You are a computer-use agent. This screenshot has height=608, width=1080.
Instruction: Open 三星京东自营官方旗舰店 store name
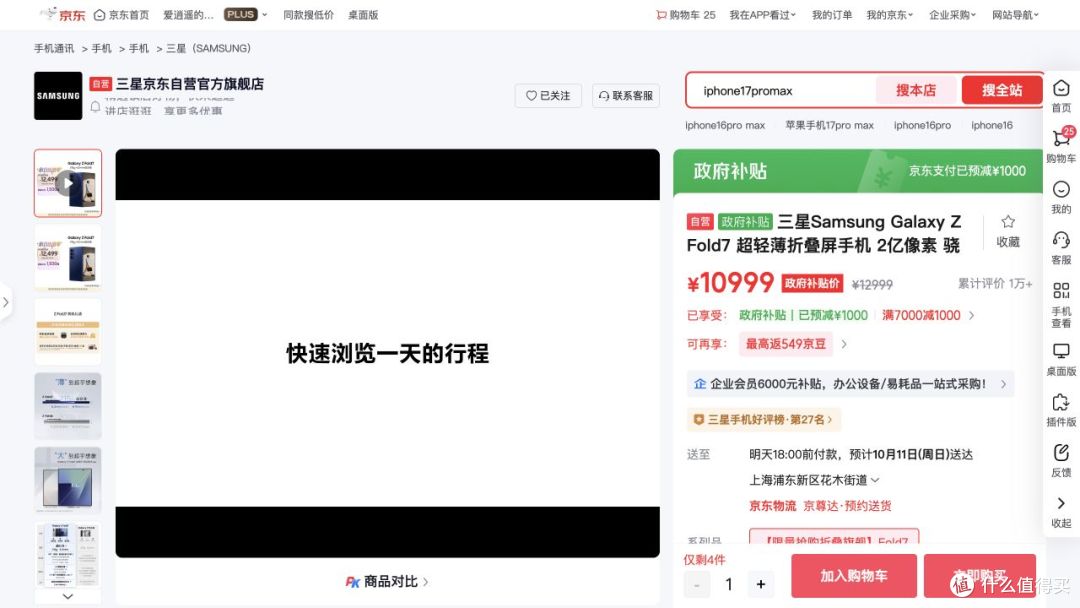tap(189, 84)
